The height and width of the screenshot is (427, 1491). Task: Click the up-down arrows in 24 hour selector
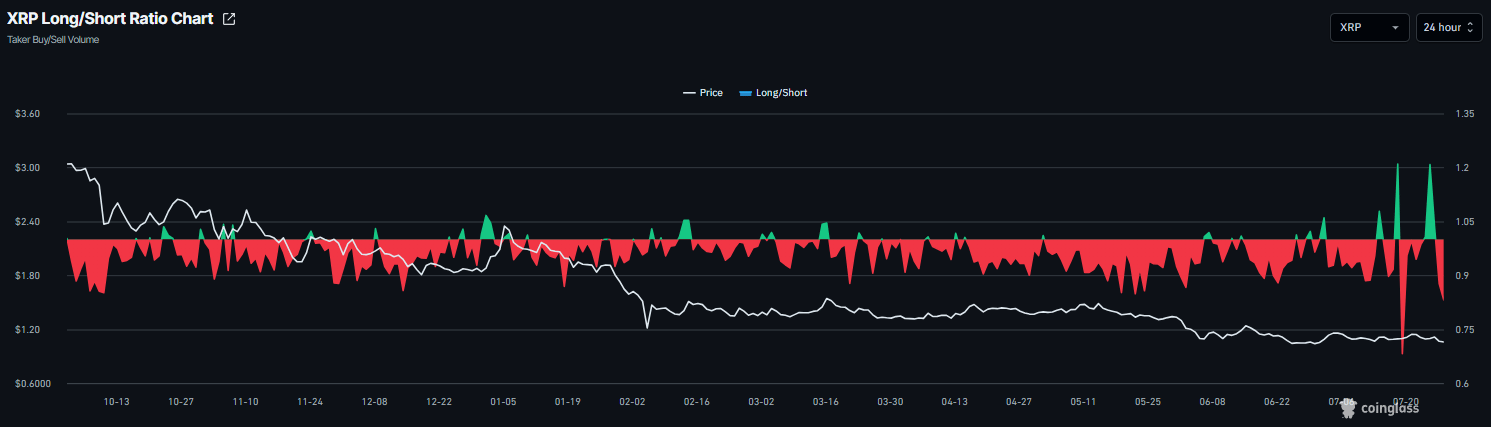point(1470,28)
